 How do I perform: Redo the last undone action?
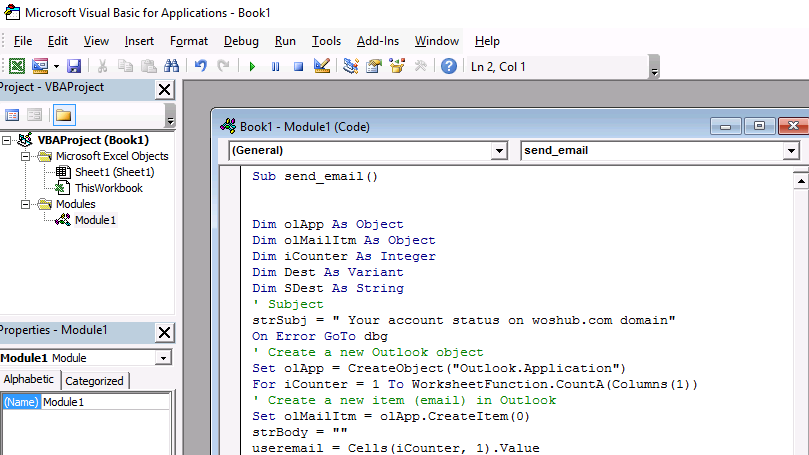223,66
